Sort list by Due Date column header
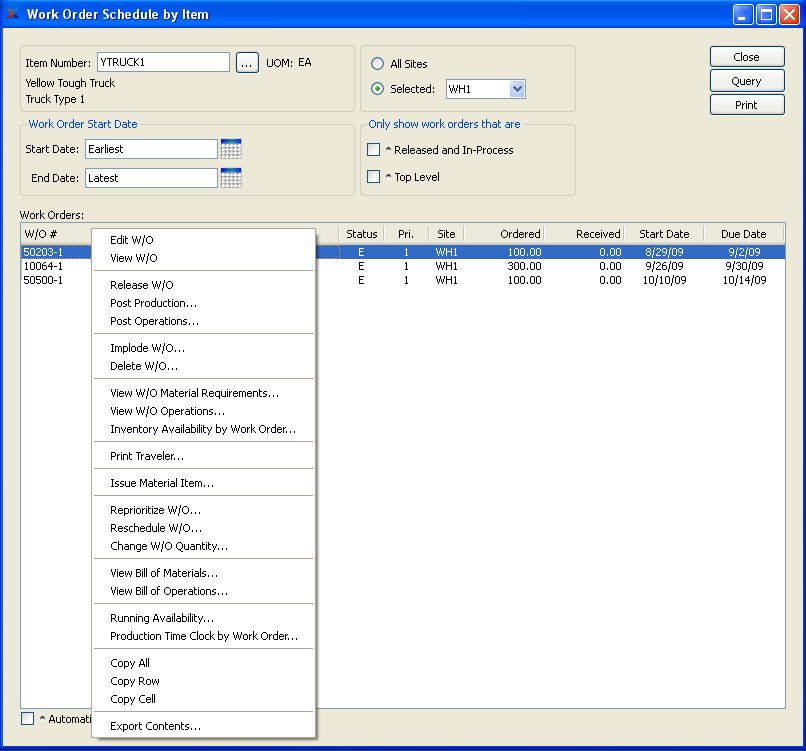The width and height of the screenshot is (806, 751). 743,234
